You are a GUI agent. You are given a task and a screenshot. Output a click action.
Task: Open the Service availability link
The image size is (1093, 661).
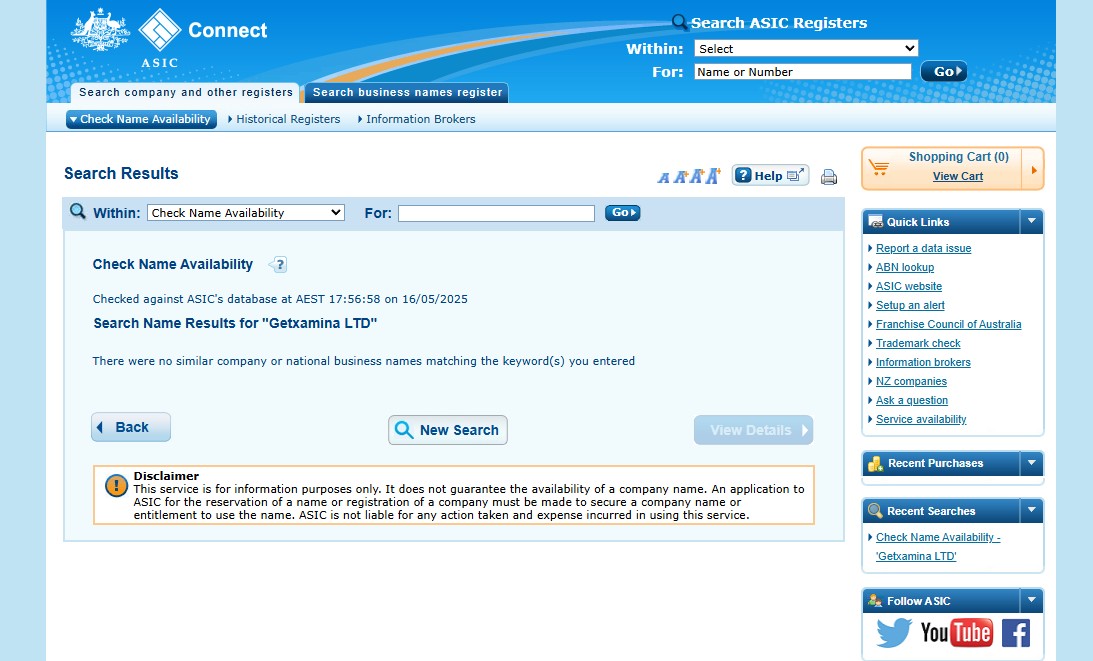click(921, 419)
